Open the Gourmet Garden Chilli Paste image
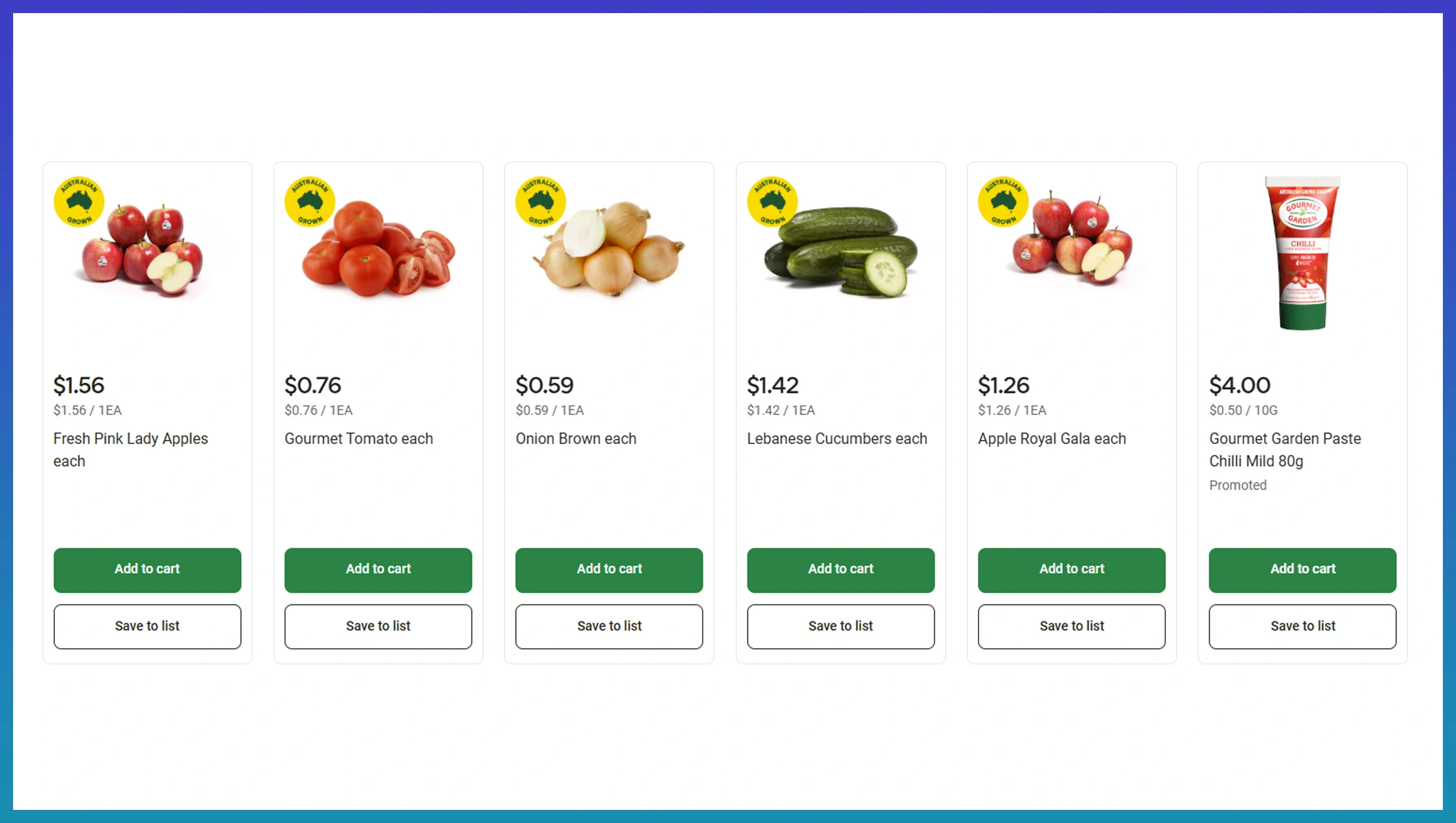 [x=1302, y=253]
